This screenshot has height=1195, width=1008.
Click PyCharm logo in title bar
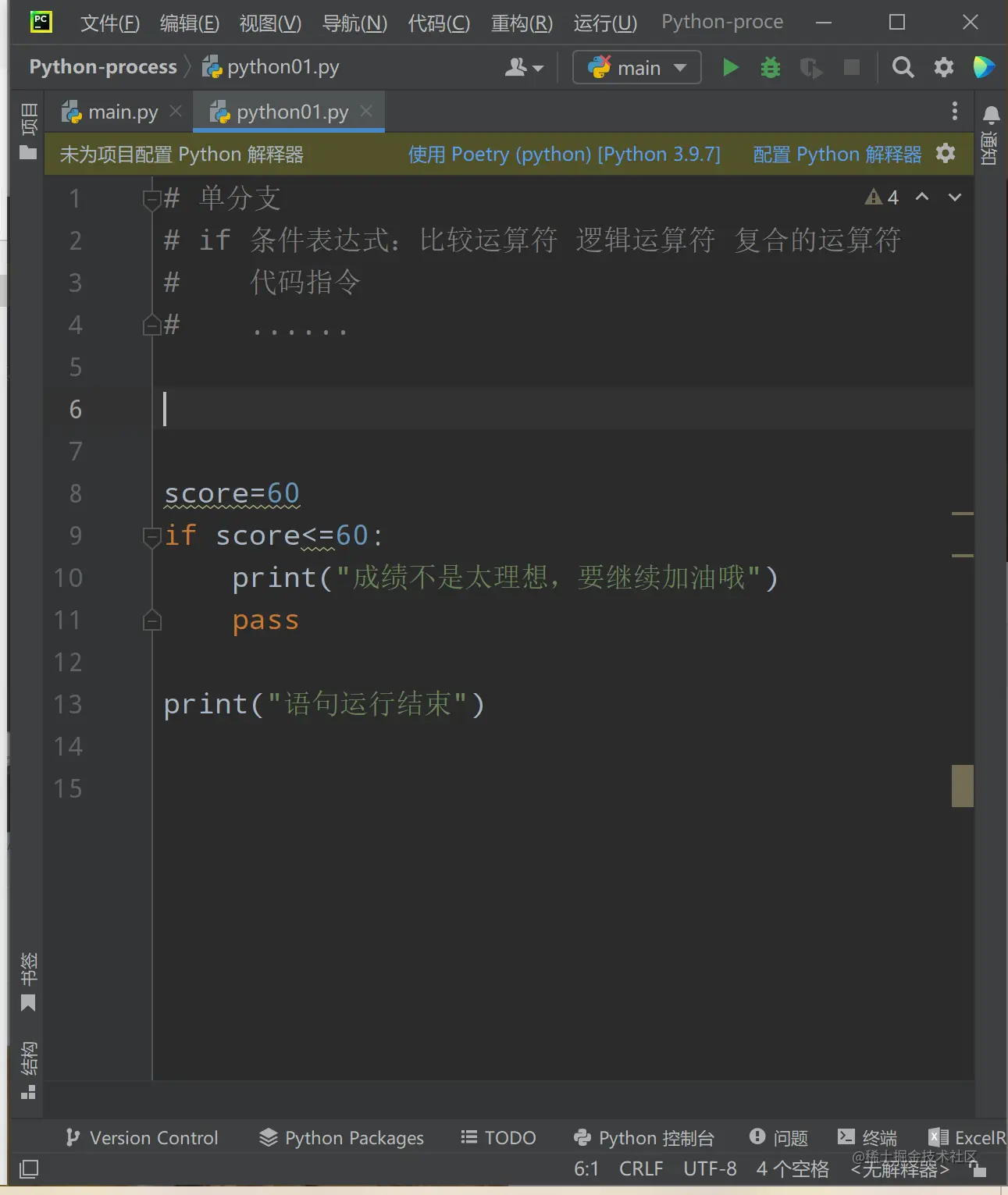click(x=41, y=22)
